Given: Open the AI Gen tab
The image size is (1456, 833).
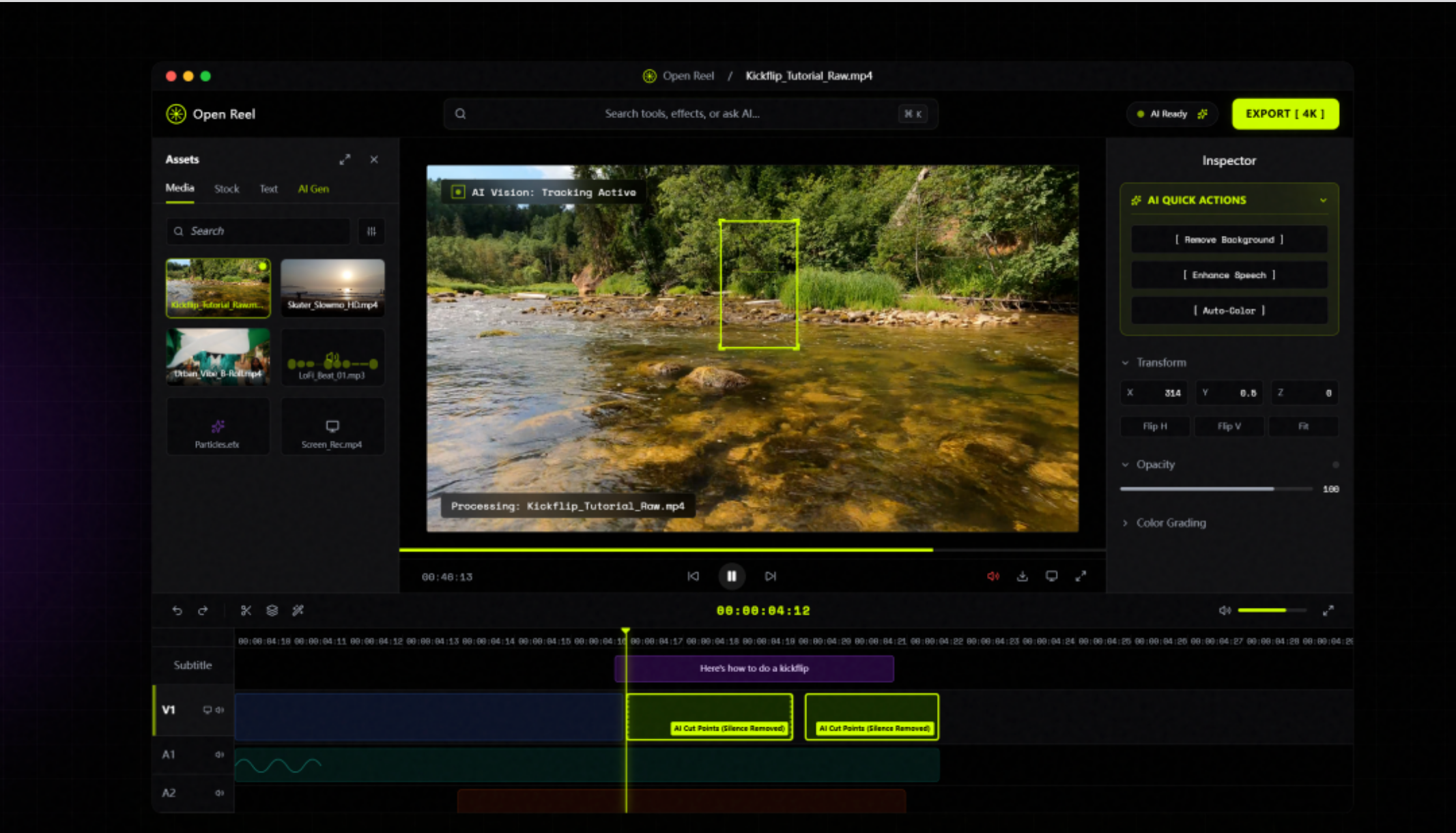Looking at the screenshot, I should [x=313, y=189].
